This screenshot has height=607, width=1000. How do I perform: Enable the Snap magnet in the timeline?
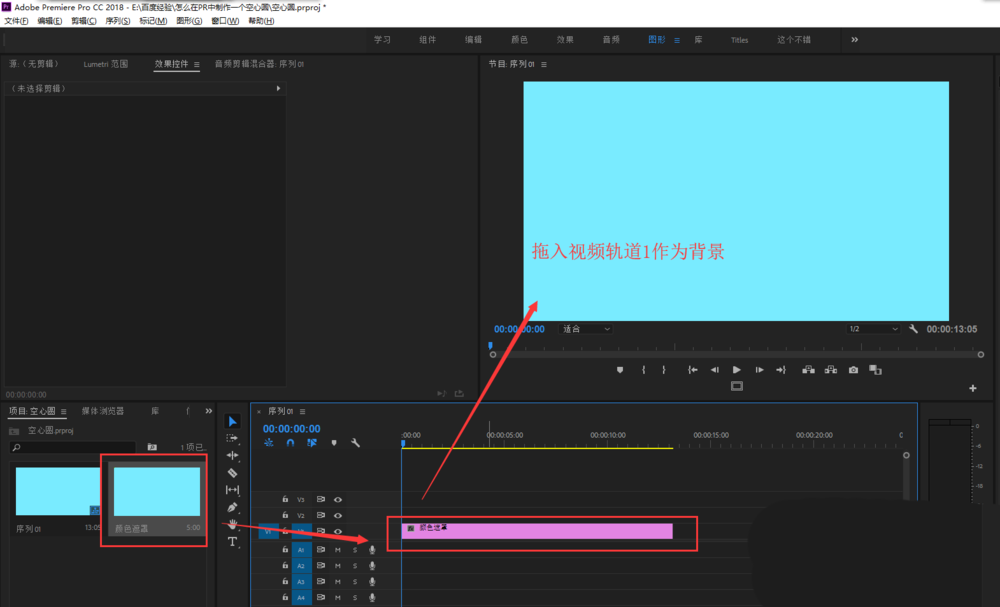tap(289, 442)
